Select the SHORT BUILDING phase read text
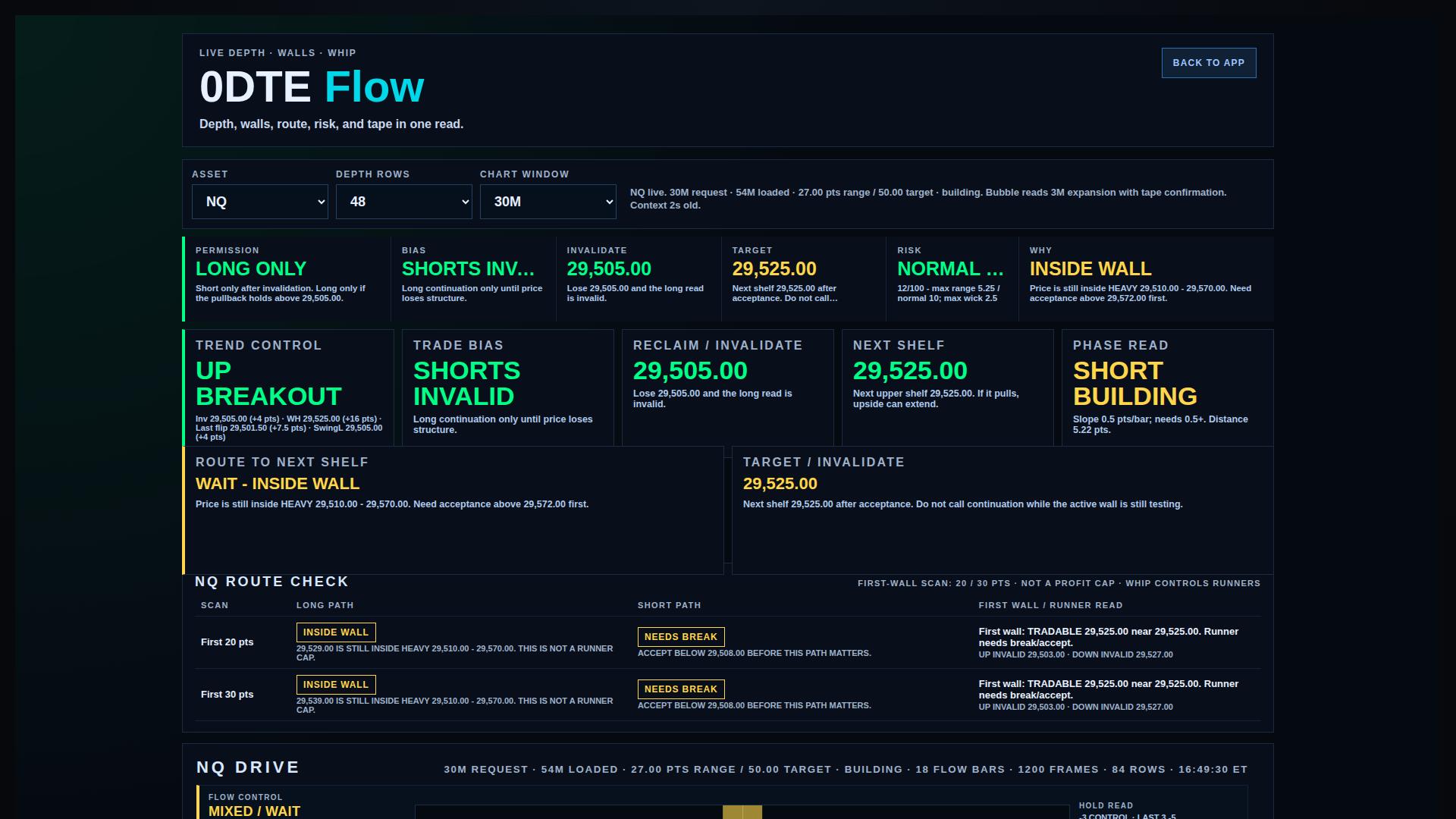1456x819 pixels. click(x=1135, y=384)
